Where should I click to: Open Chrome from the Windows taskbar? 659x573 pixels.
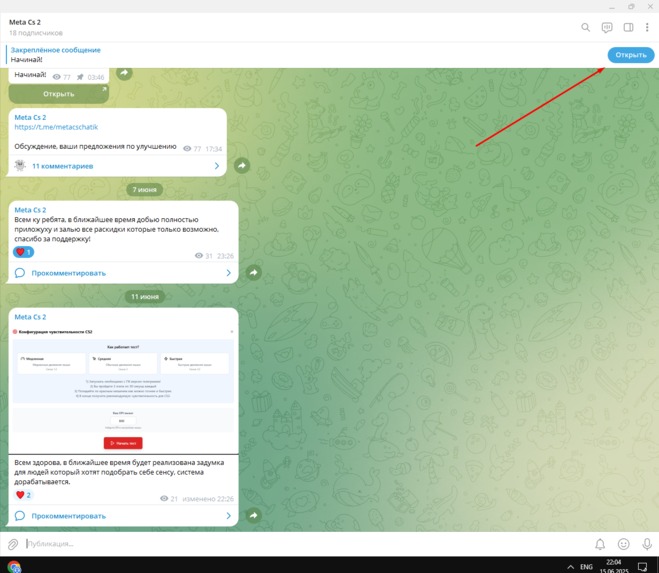click(14, 567)
